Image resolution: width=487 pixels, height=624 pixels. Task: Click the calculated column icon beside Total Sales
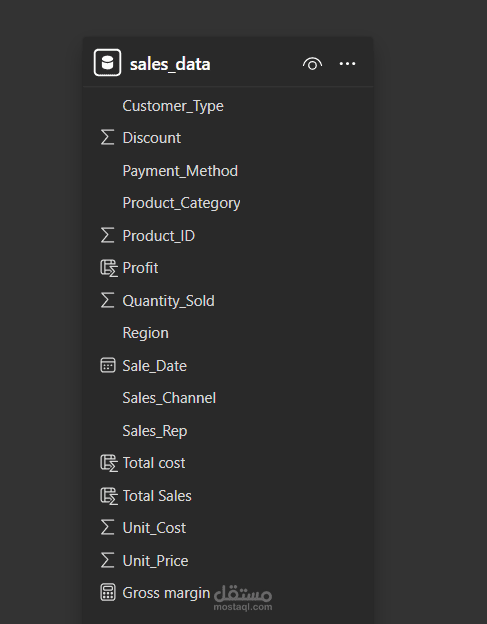(109, 496)
